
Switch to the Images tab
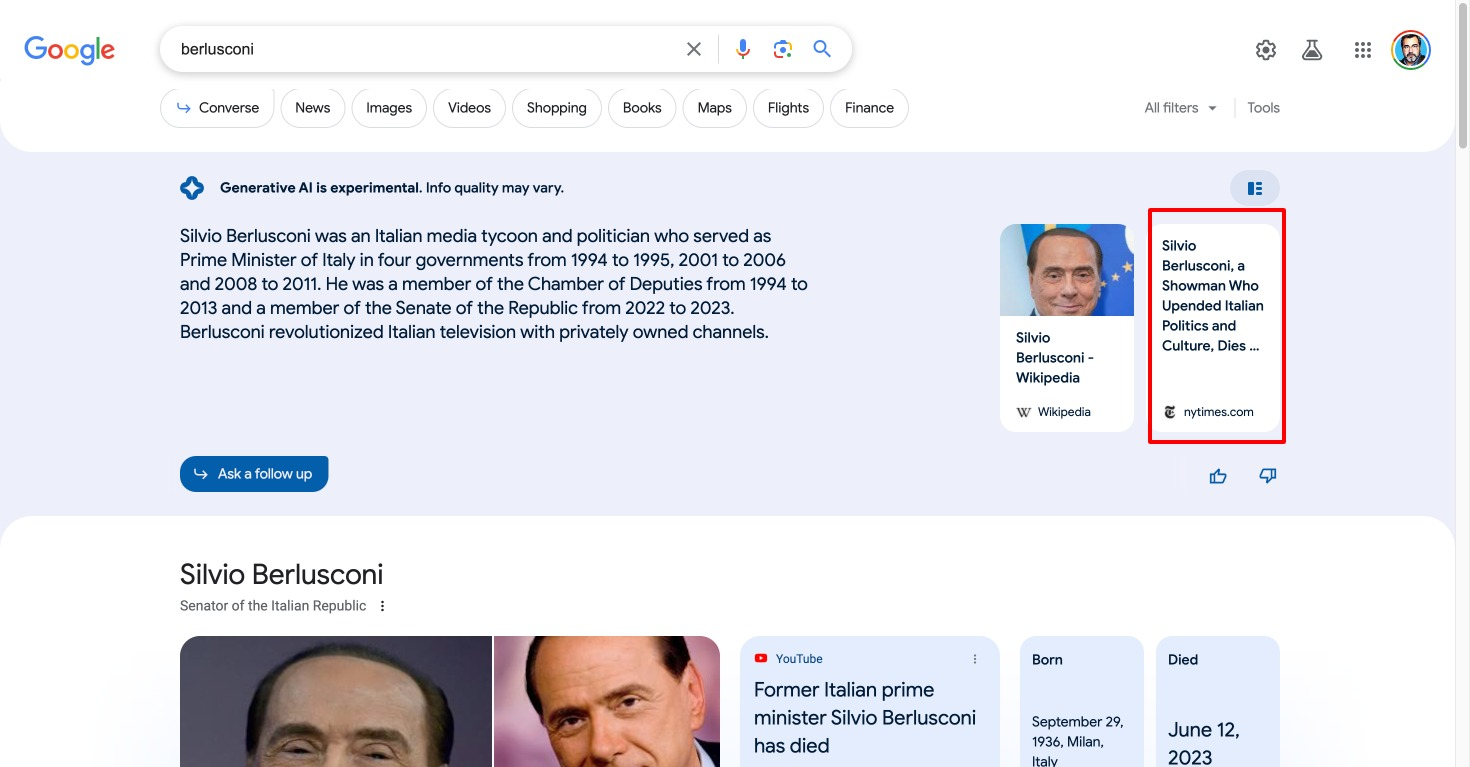coord(389,108)
